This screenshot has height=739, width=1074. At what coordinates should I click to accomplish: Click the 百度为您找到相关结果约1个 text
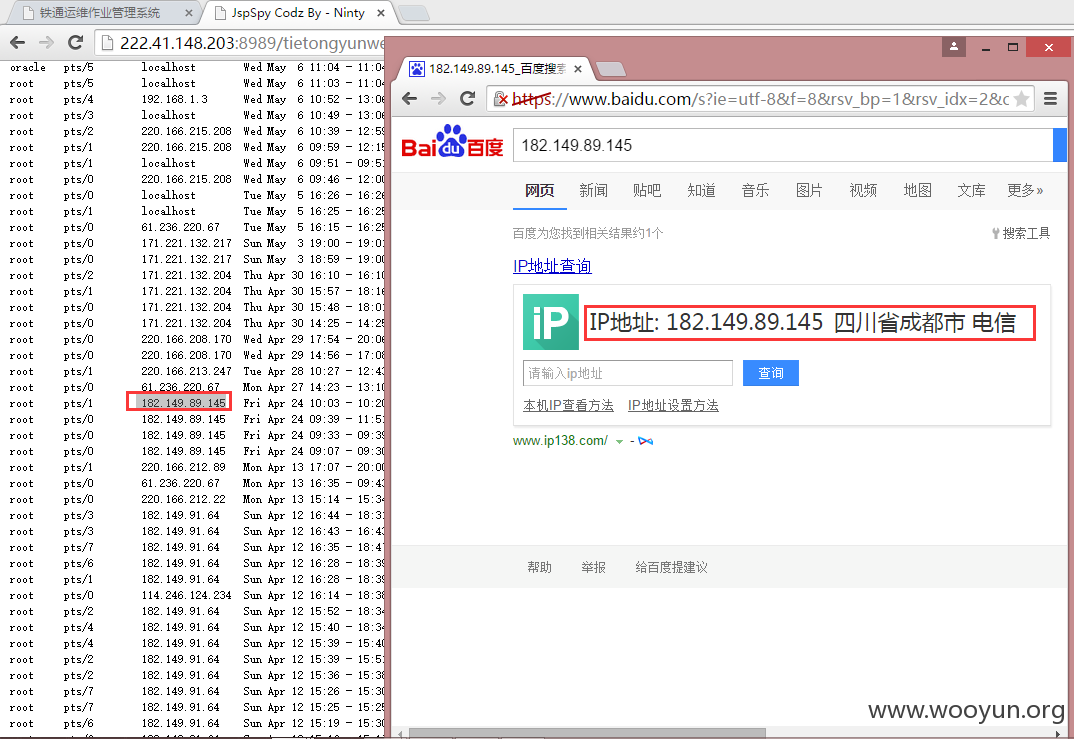coord(588,234)
